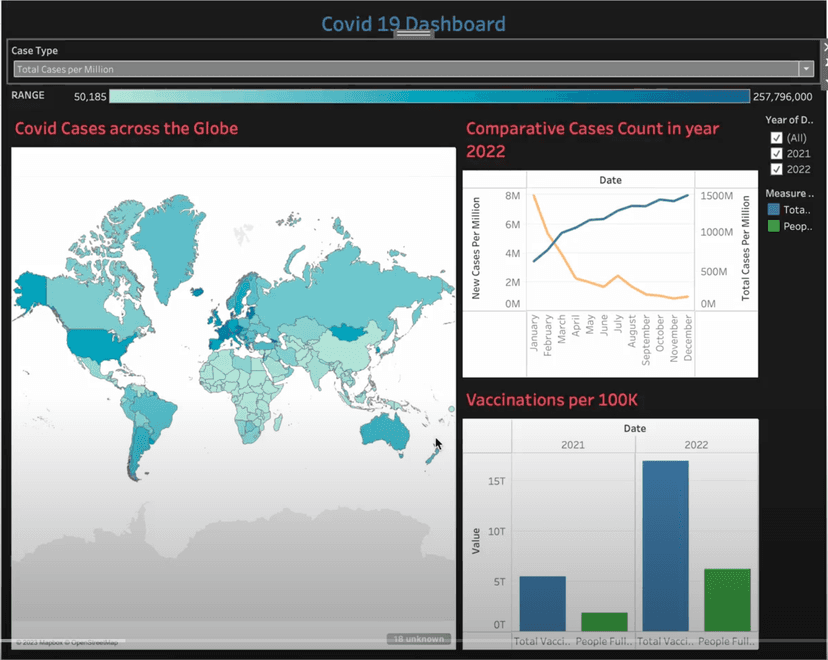Click the "Covid 19 Dashboard" title
The width and height of the screenshot is (828, 660).
(413, 23)
